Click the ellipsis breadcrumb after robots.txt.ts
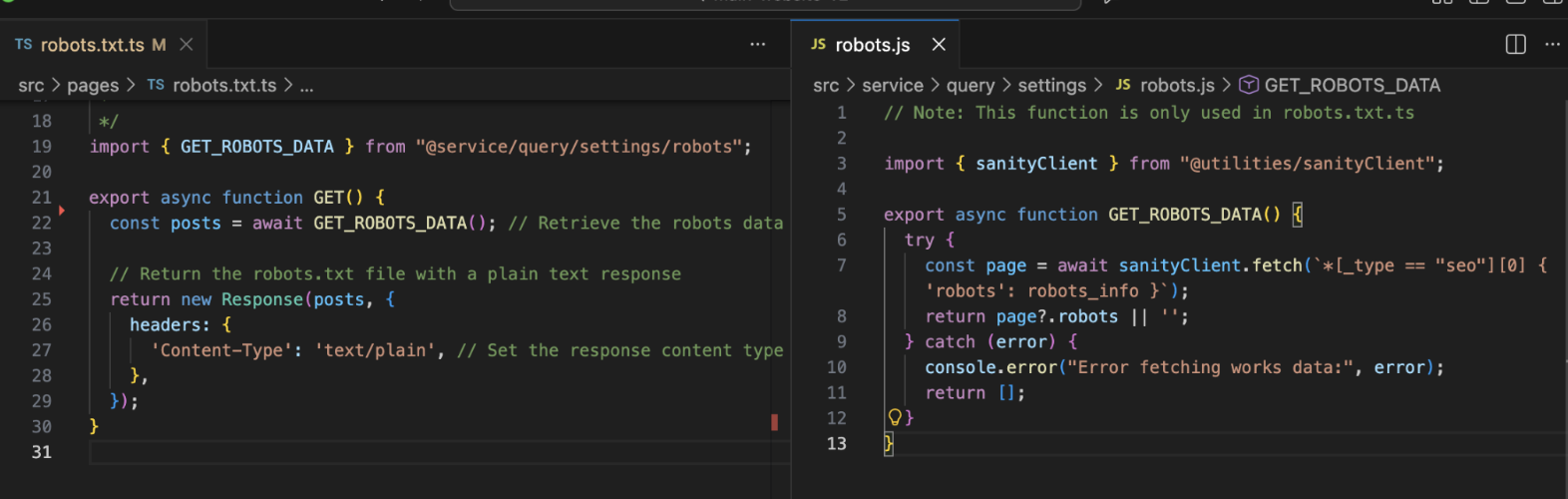 point(306,86)
